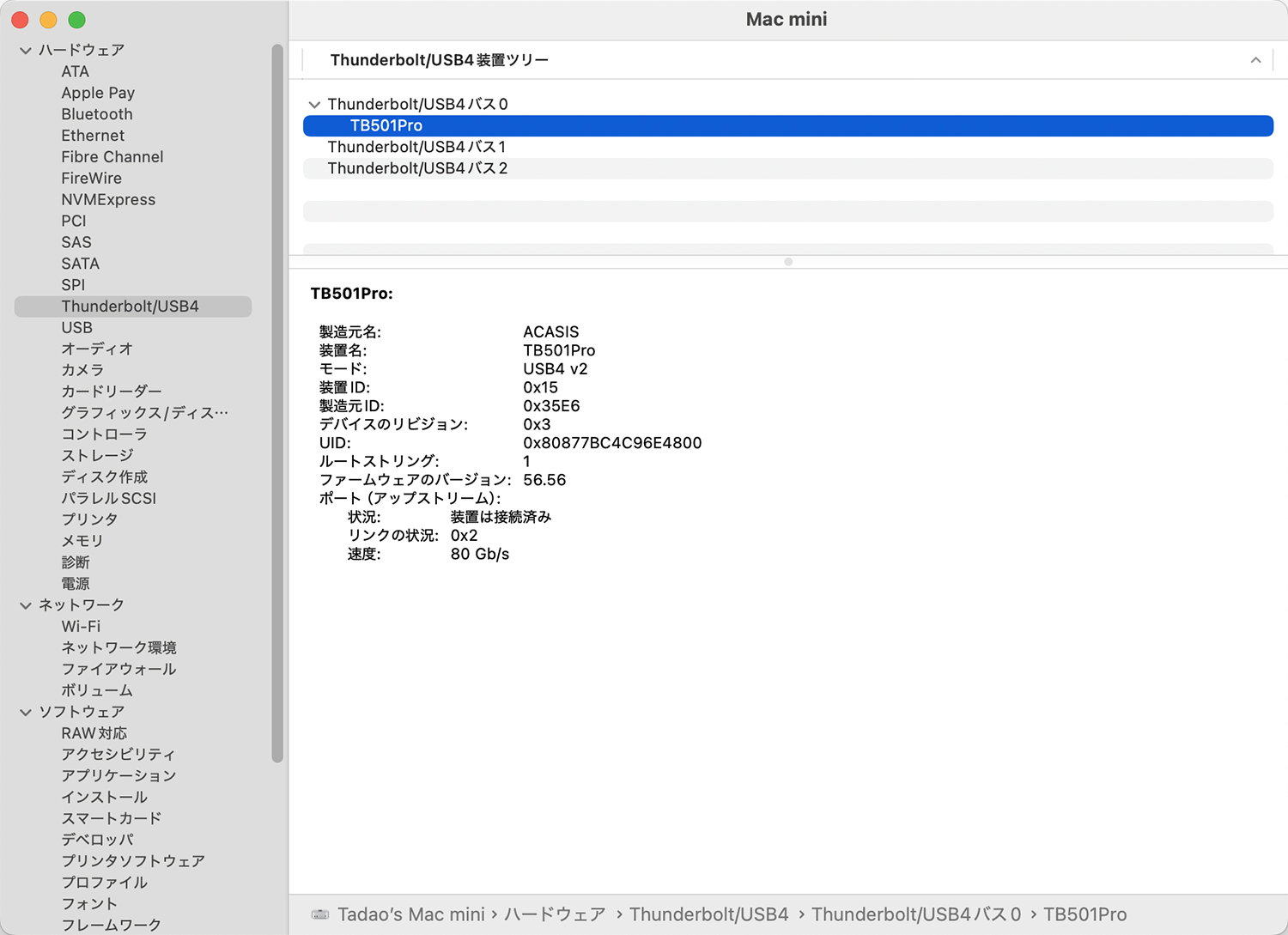Image resolution: width=1288 pixels, height=935 pixels.
Task: Open ファイアウォール in the sidebar
Action: (x=118, y=669)
